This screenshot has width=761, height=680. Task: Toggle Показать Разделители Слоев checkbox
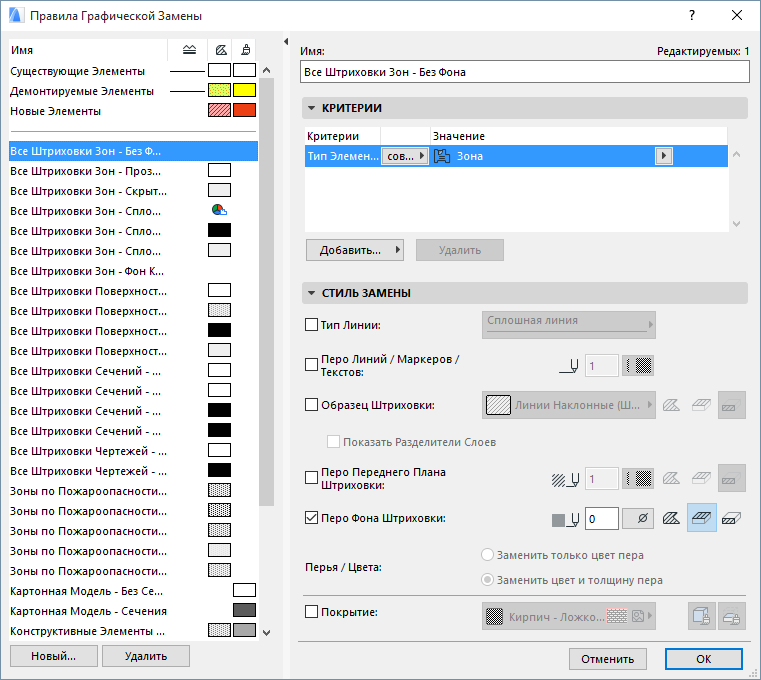(x=333, y=442)
